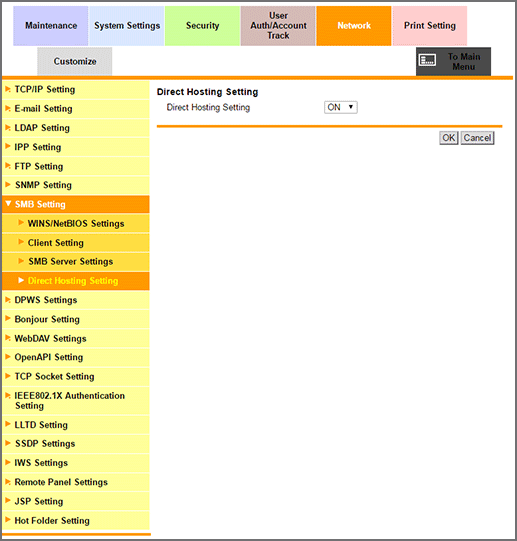Open LDAP Setting in sidebar

pyautogui.click(x=76, y=128)
